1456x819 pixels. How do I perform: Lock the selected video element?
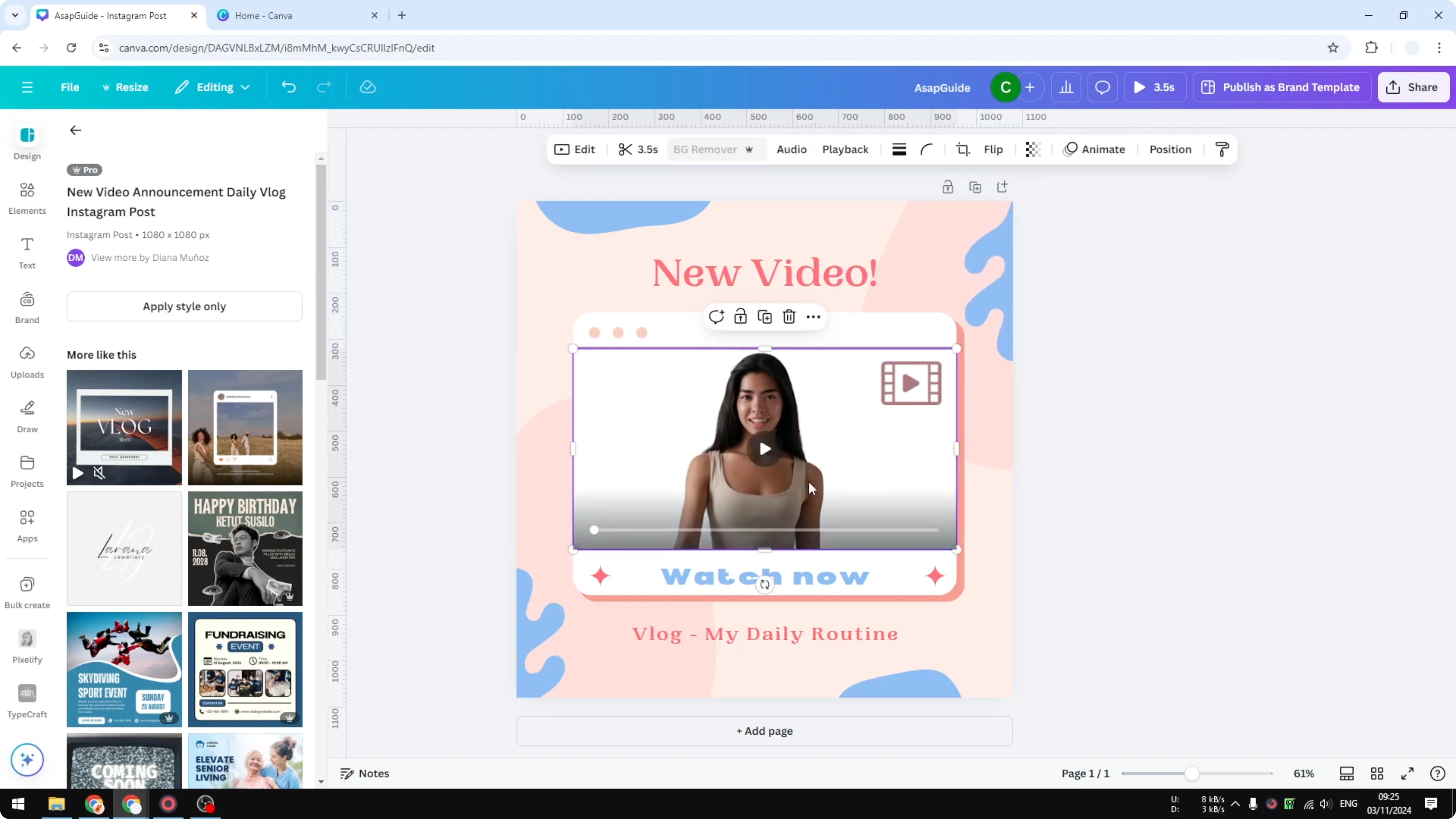point(740,317)
